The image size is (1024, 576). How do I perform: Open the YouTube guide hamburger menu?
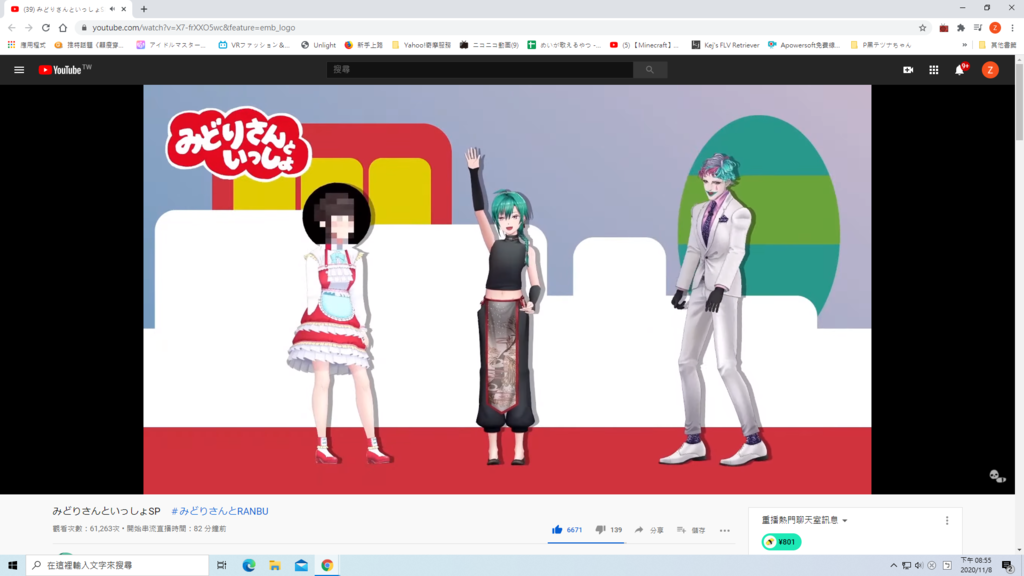click(19, 70)
